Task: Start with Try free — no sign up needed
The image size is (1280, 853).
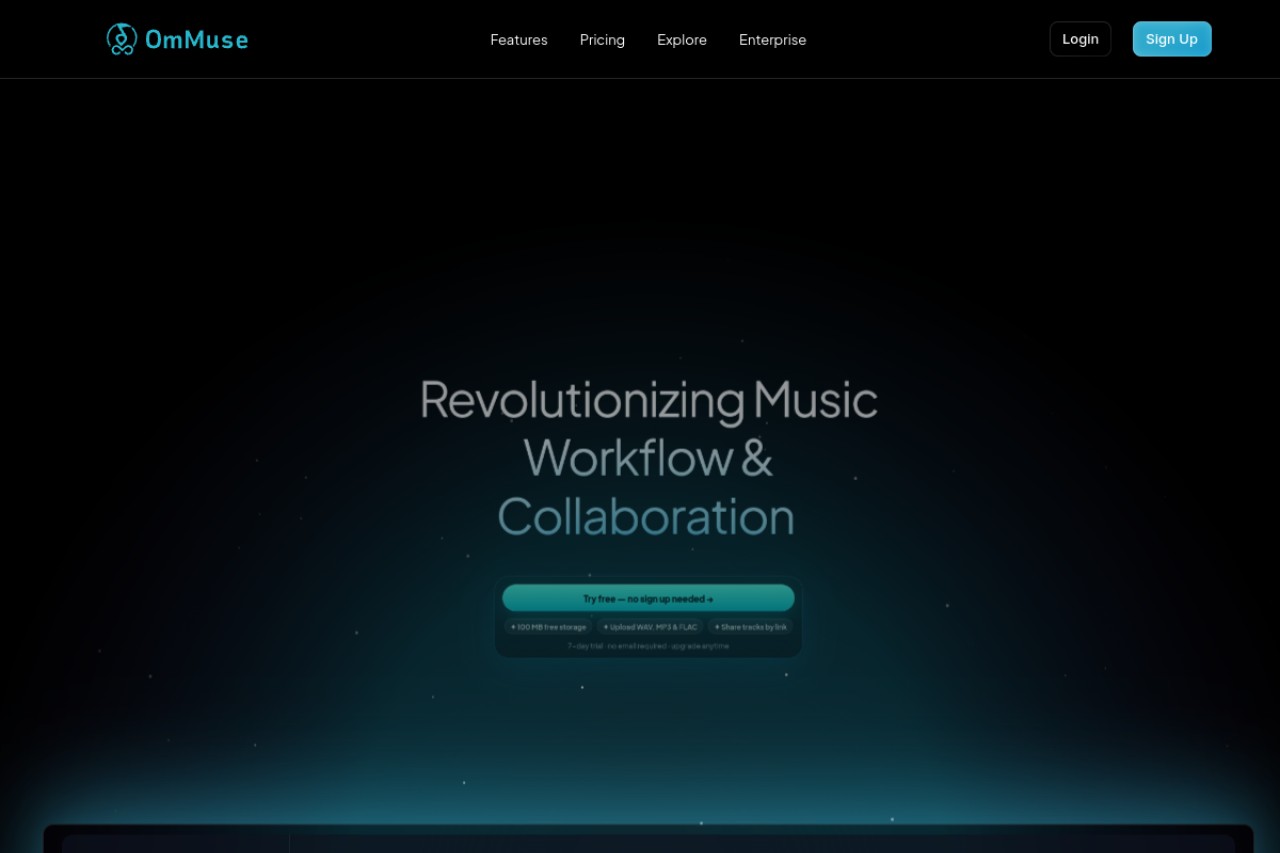Action: [648, 598]
